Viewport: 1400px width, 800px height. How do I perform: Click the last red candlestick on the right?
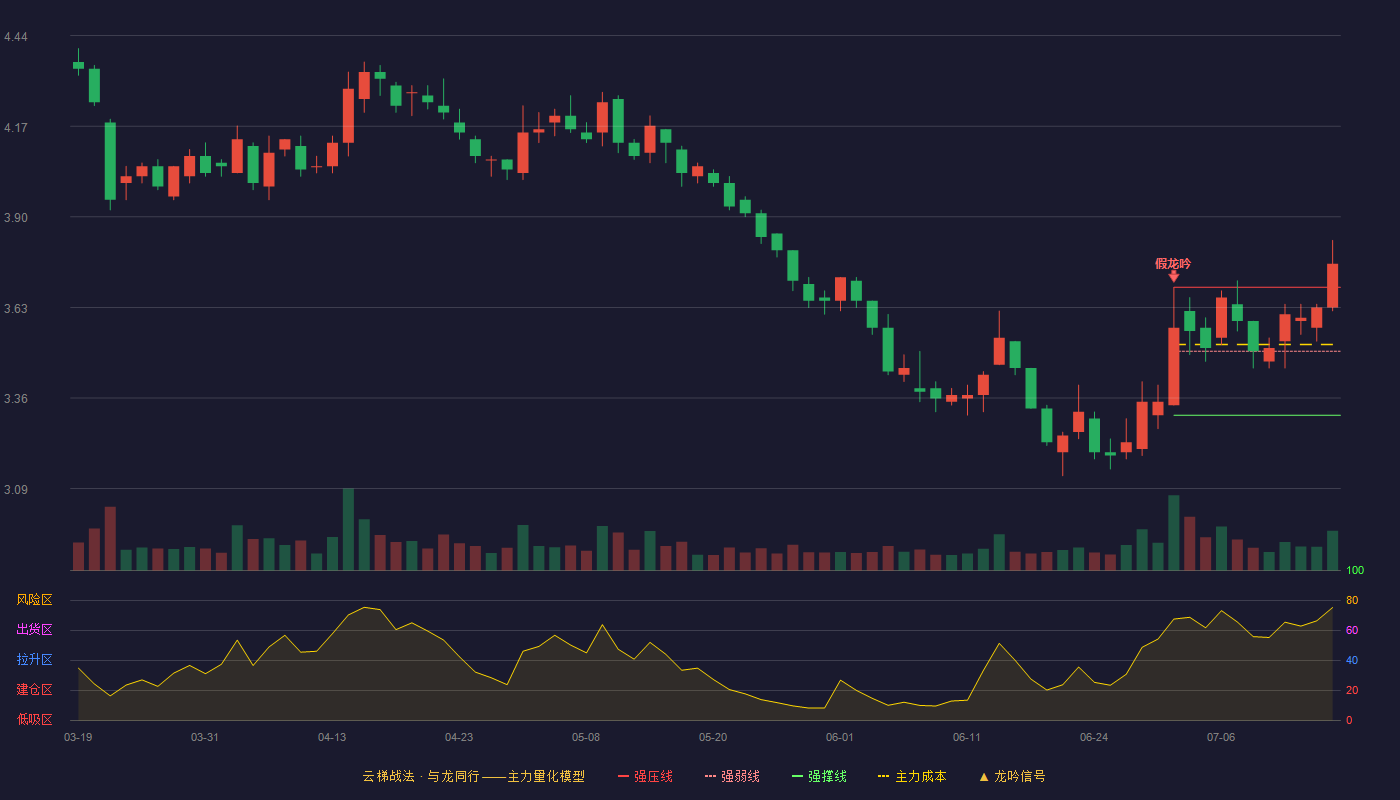click(1332, 285)
